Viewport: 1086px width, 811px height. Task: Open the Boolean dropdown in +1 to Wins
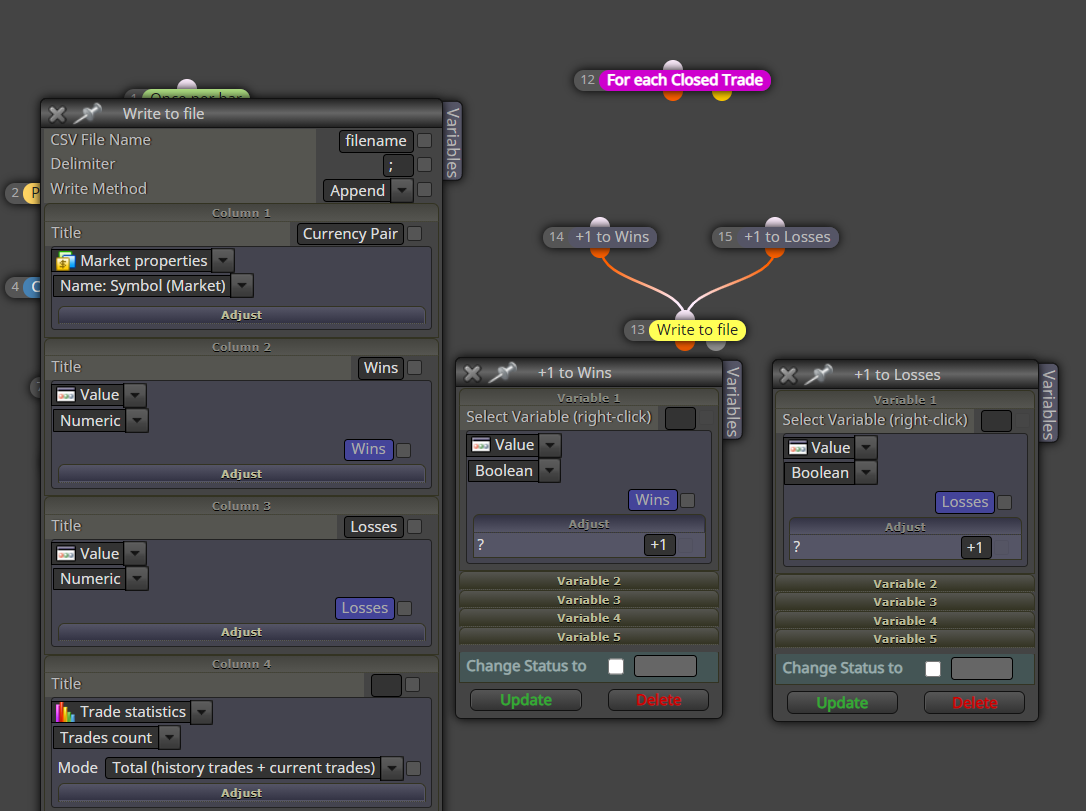coord(549,471)
